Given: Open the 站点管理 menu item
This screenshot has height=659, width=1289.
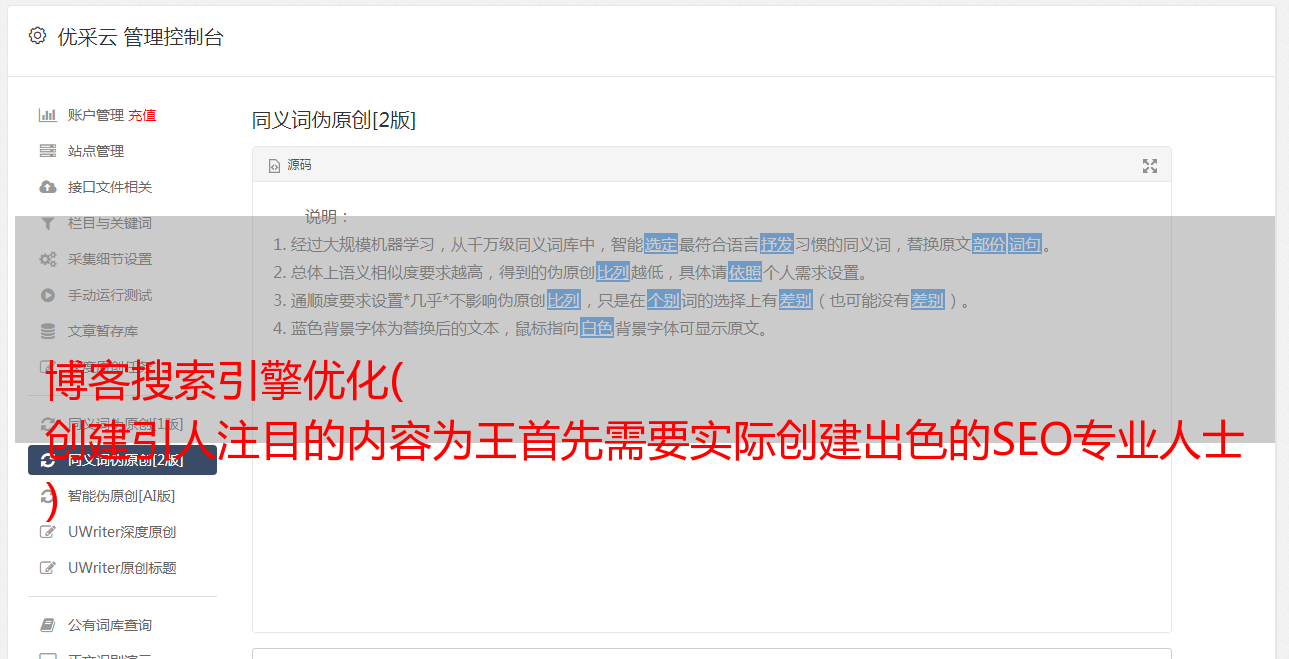Looking at the screenshot, I should 96,151.
